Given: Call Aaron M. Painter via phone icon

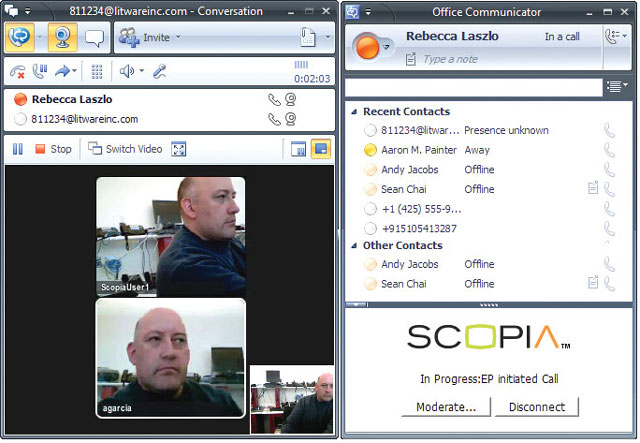Looking at the screenshot, I should click(x=609, y=150).
